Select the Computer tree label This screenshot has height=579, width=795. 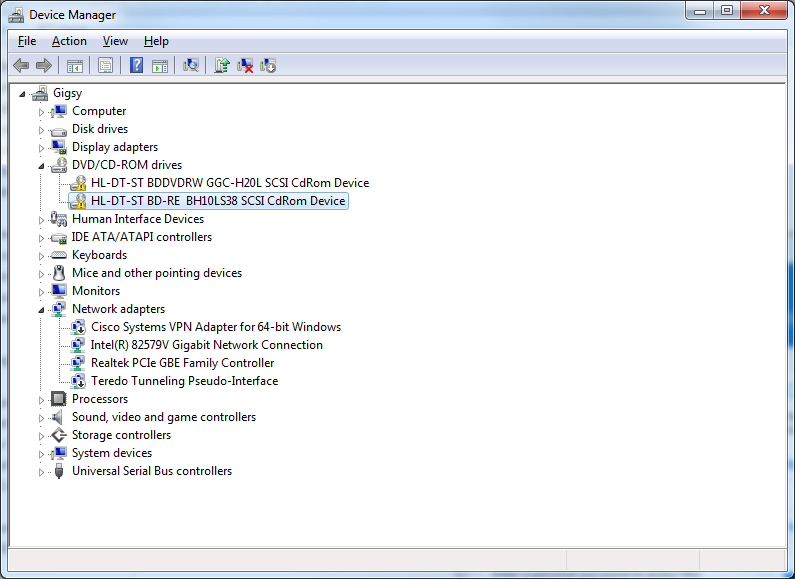[x=99, y=111]
